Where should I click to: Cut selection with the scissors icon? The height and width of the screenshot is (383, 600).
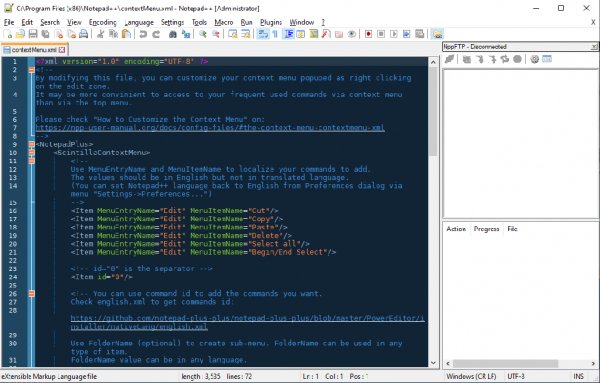click(101, 34)
